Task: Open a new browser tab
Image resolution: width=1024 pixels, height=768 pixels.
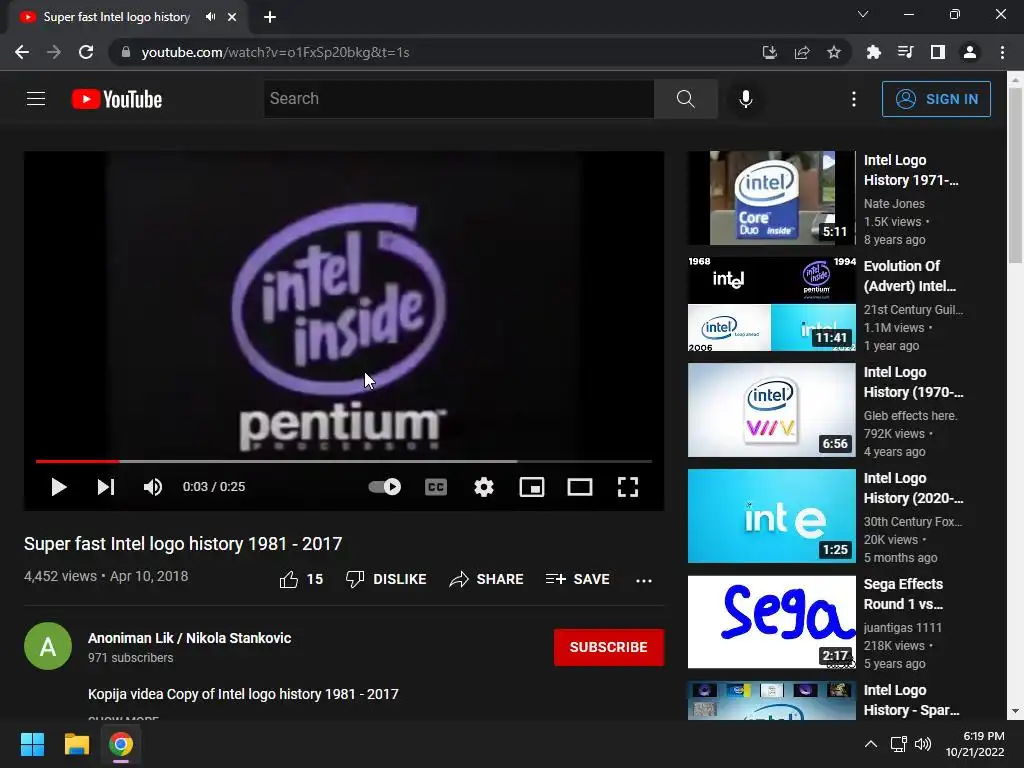Action: point(270,18)
